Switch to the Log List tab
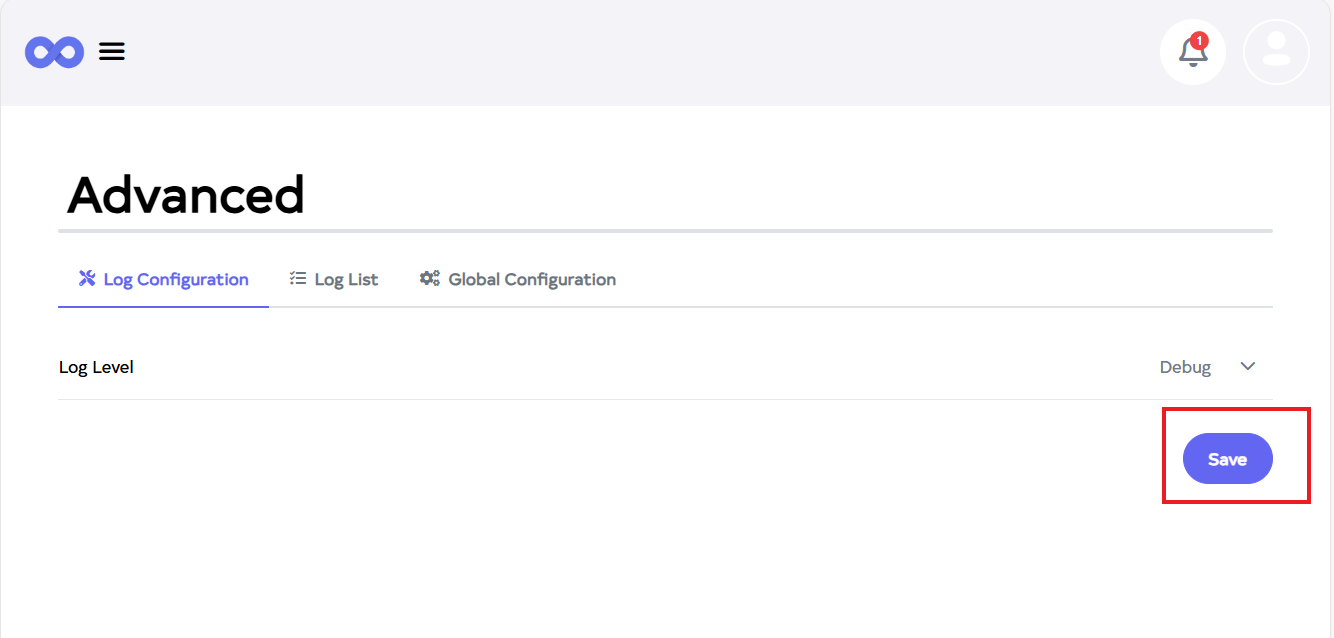The width and height of the screenshot is (1334, 638). [346, 280]
